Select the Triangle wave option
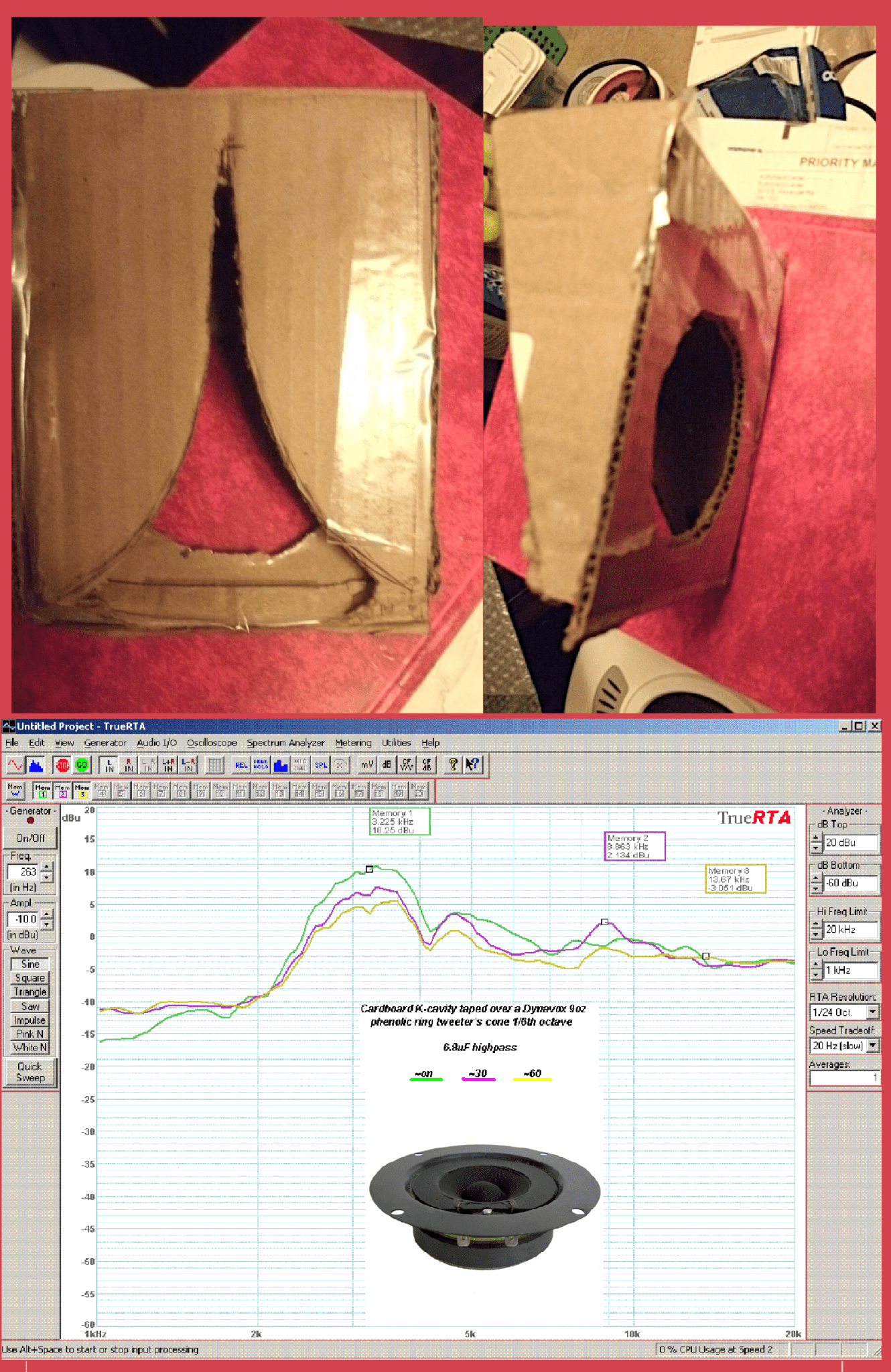Image resolution: width=891 pixels, height=1372 pixels. pyautogui.click(x=30, y=992)
